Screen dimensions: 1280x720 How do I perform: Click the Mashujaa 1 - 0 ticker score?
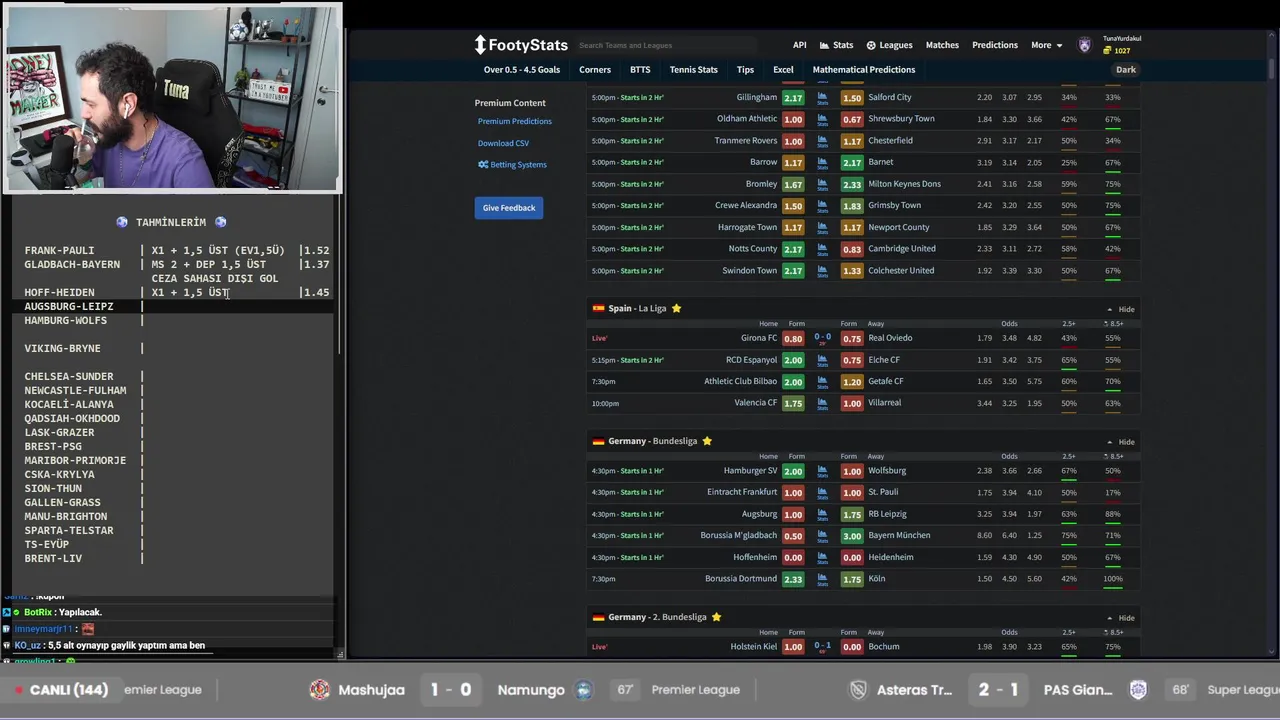(x=451, y=690)
